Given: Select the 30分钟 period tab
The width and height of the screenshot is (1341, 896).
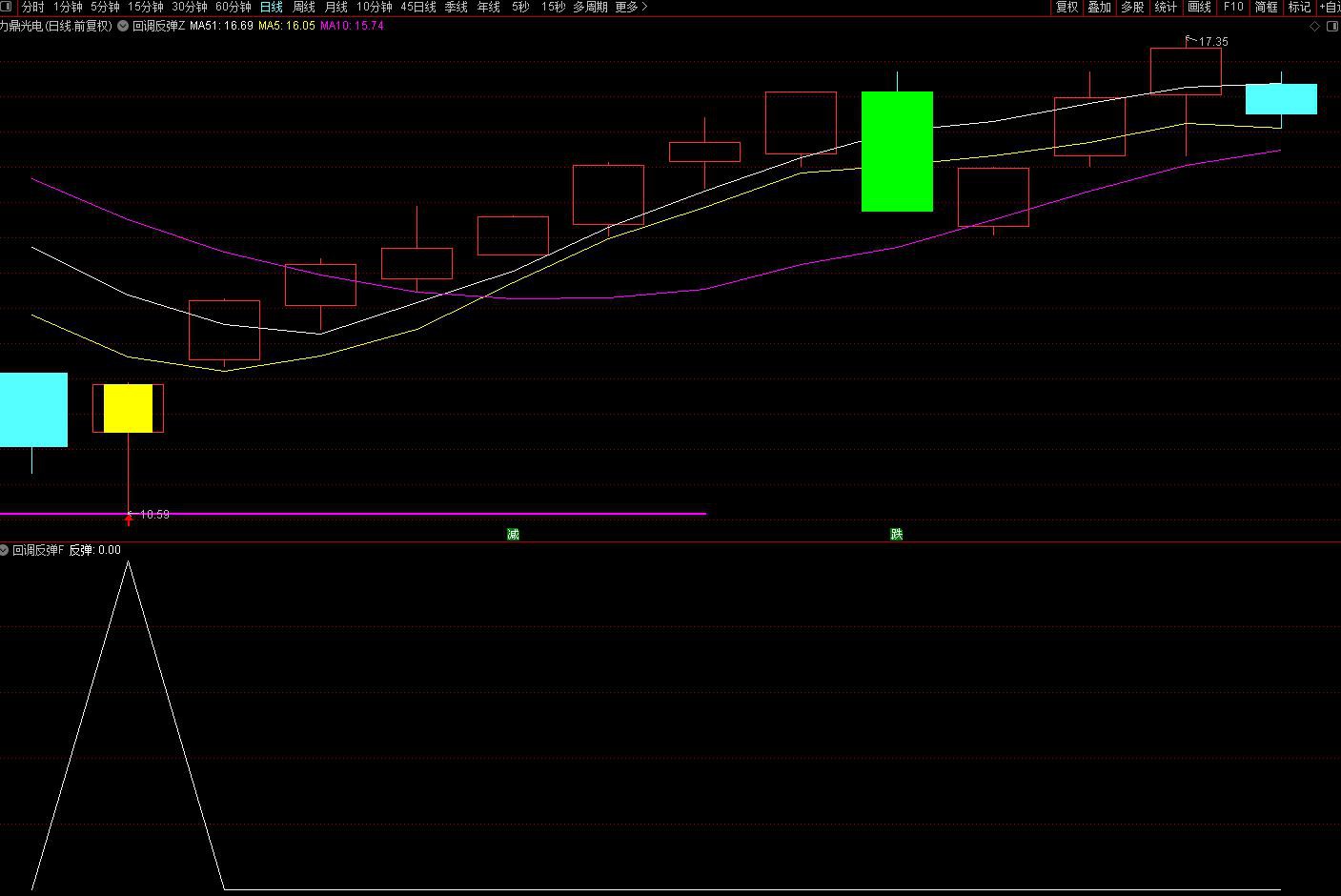Looking at the screenshot, I should tap(190, 7).
